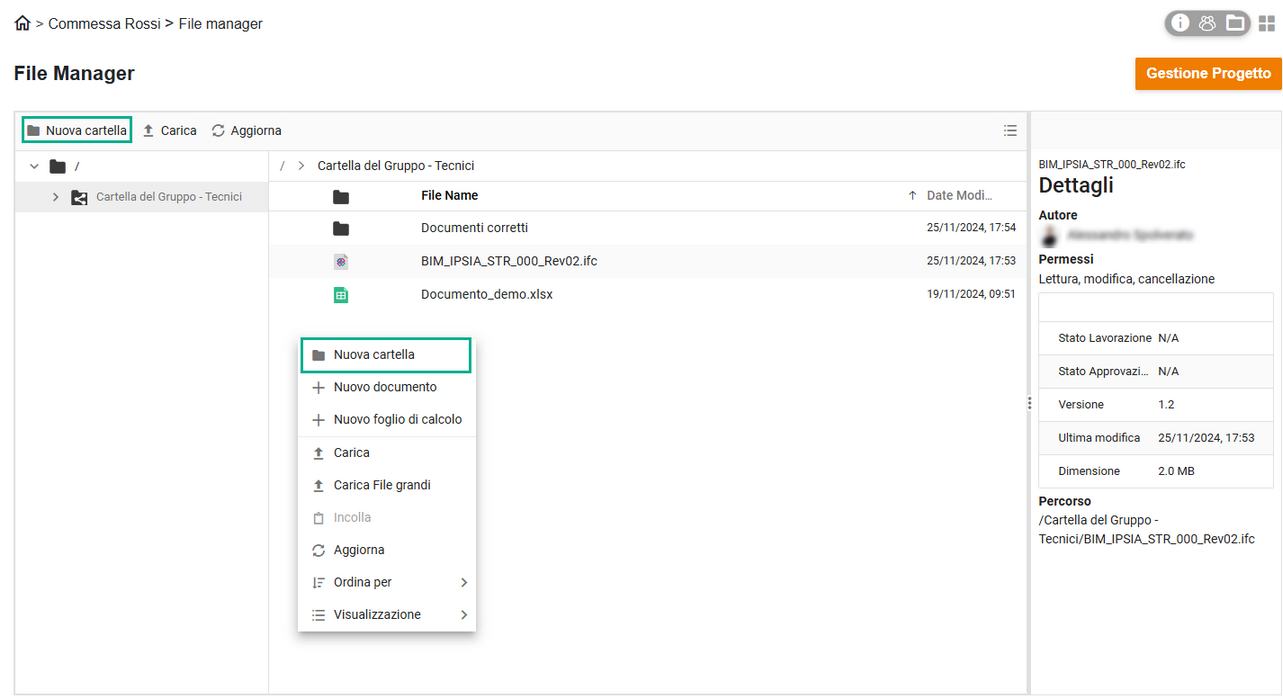Sort by Date Modi… column header

[960, 196]
